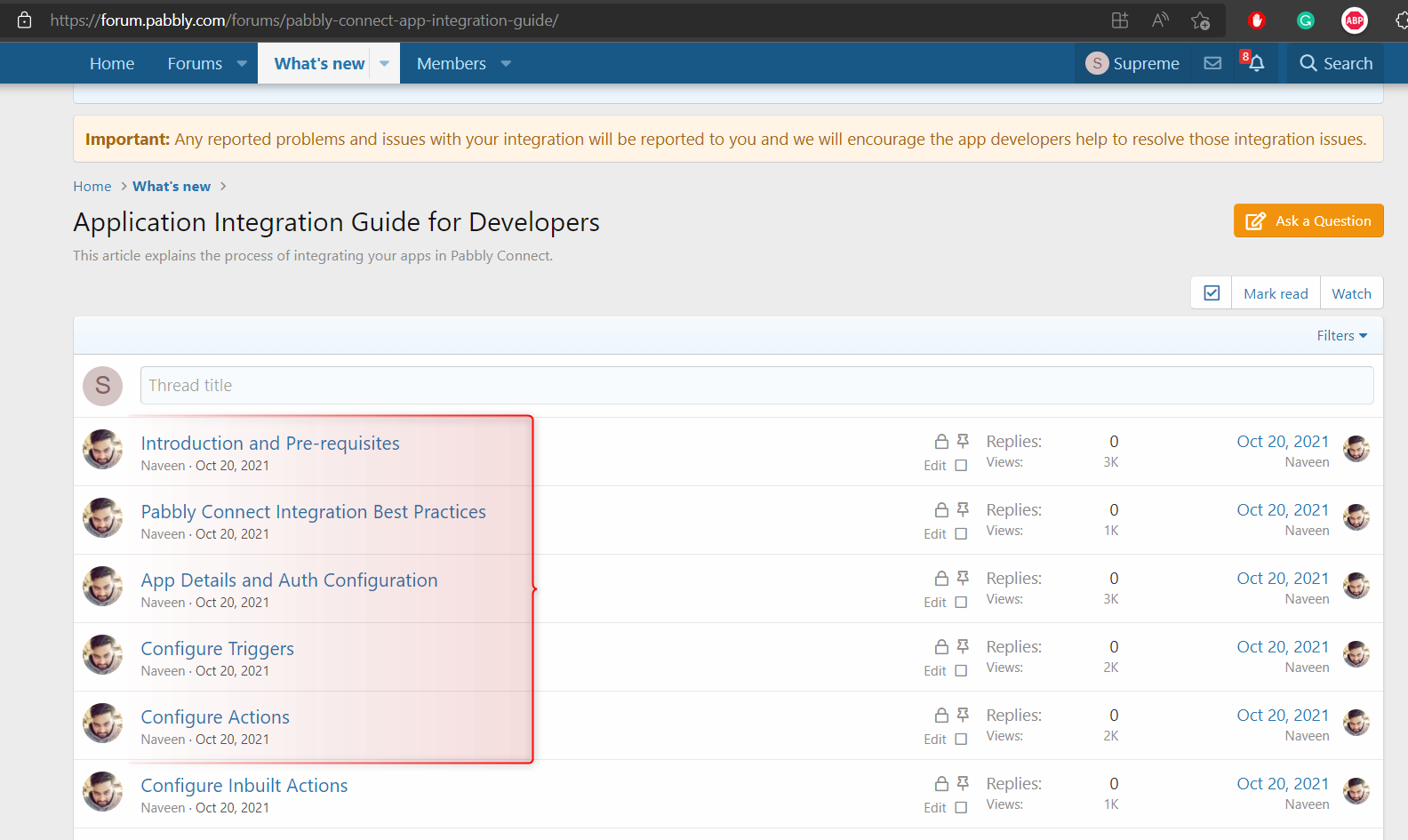Open the inbox envelope icon
Viewport: 1408px width, 840px height.
(x=1212, y=63)
